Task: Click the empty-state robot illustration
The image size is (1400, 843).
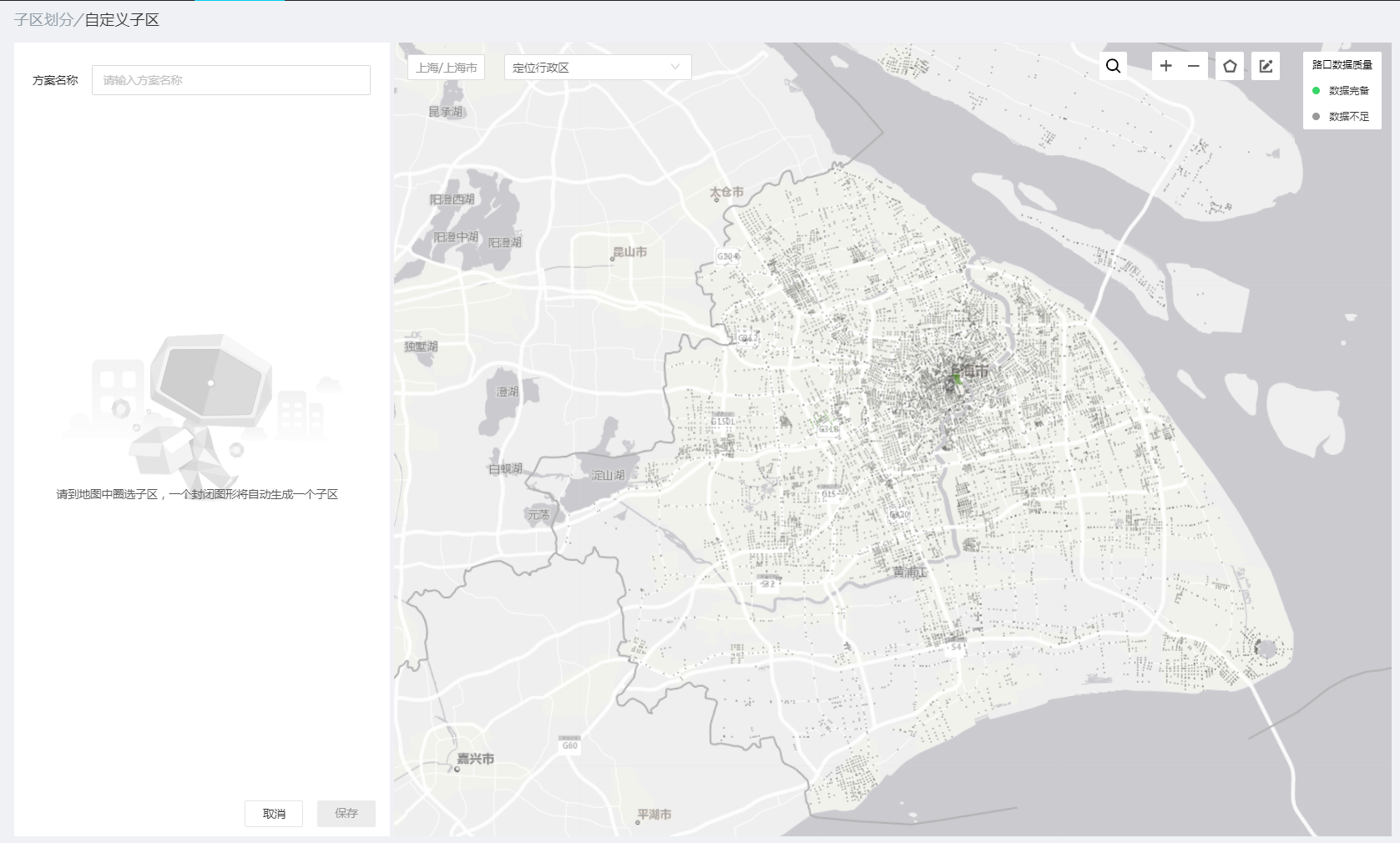Action: [x=205, y=413]
